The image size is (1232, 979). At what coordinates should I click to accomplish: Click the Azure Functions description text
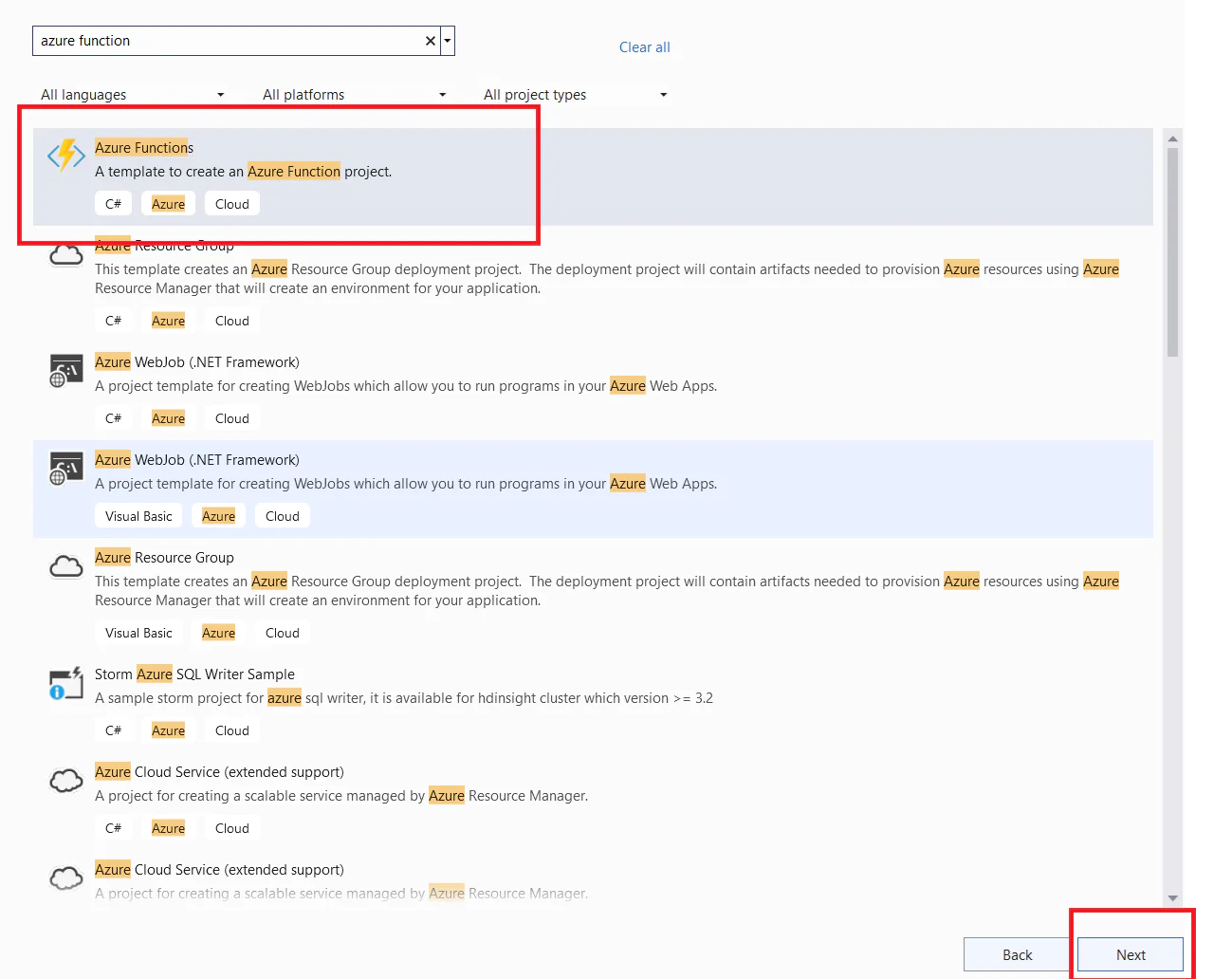coord(243,172)
